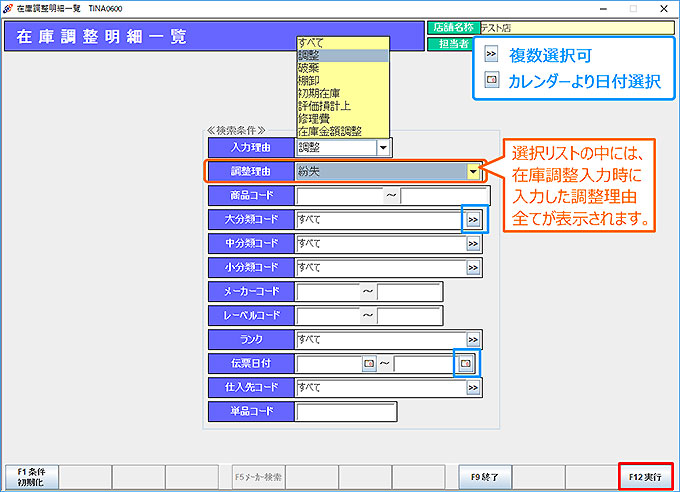Click F5 メーカー検索 button
Viewport: 680px width, 492px height.
click(258, 477)
